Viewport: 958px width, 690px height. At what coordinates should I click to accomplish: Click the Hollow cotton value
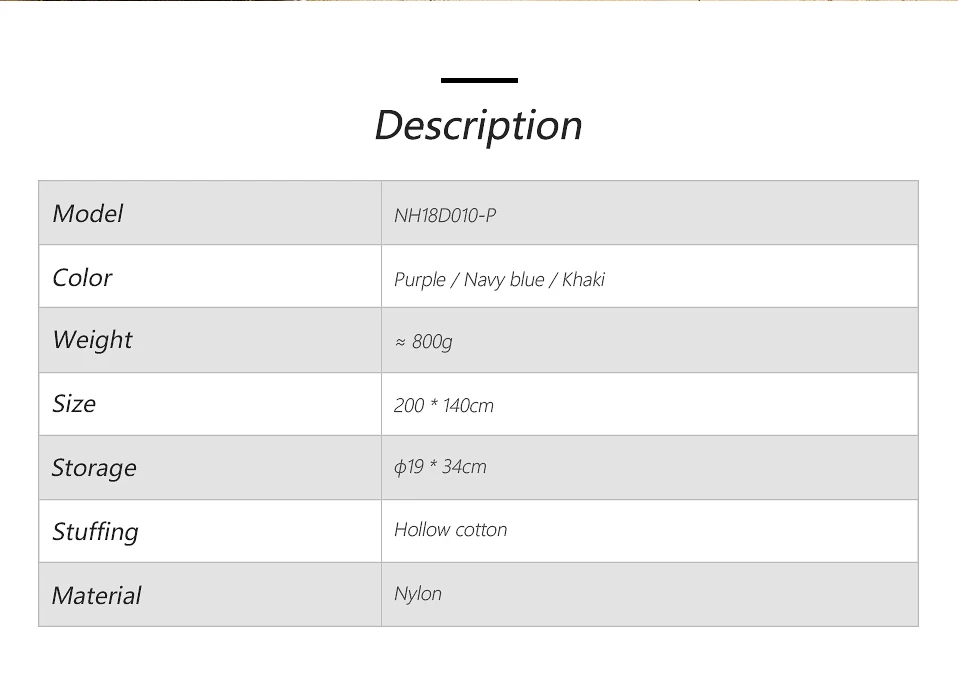450,530
